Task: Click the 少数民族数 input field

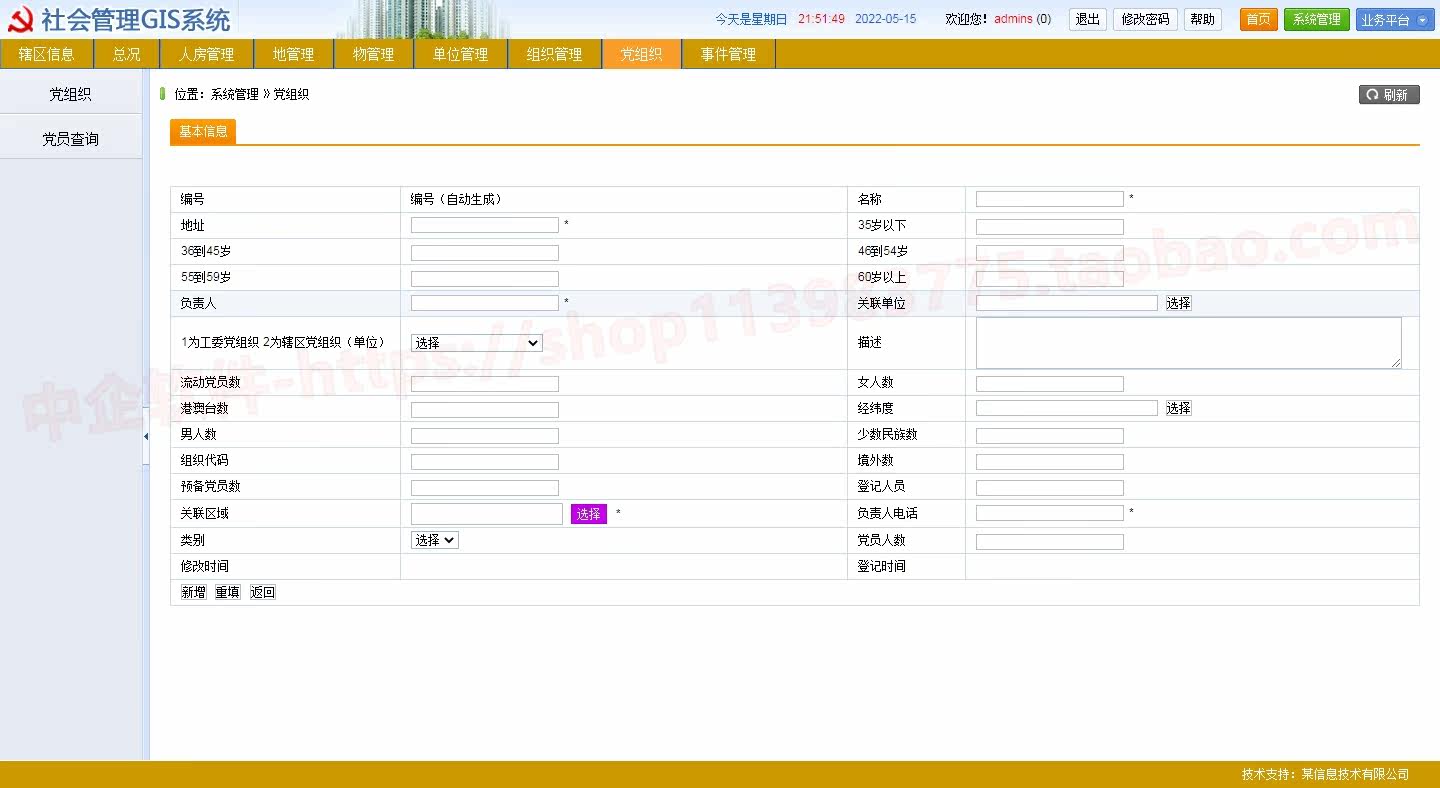Action: [1050, 436]
